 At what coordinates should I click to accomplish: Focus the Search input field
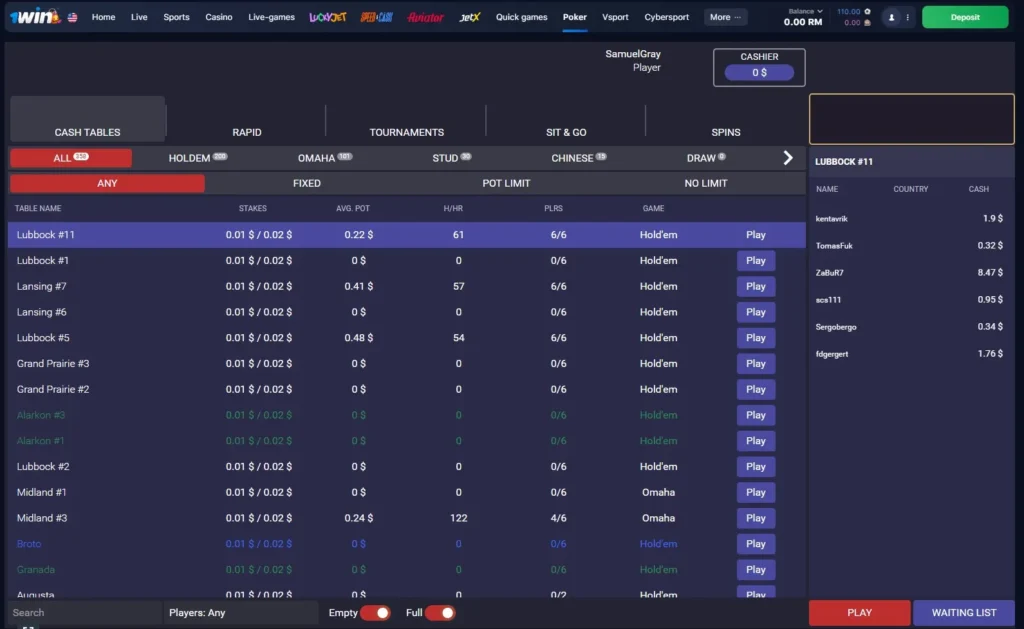tap(85, 613)
